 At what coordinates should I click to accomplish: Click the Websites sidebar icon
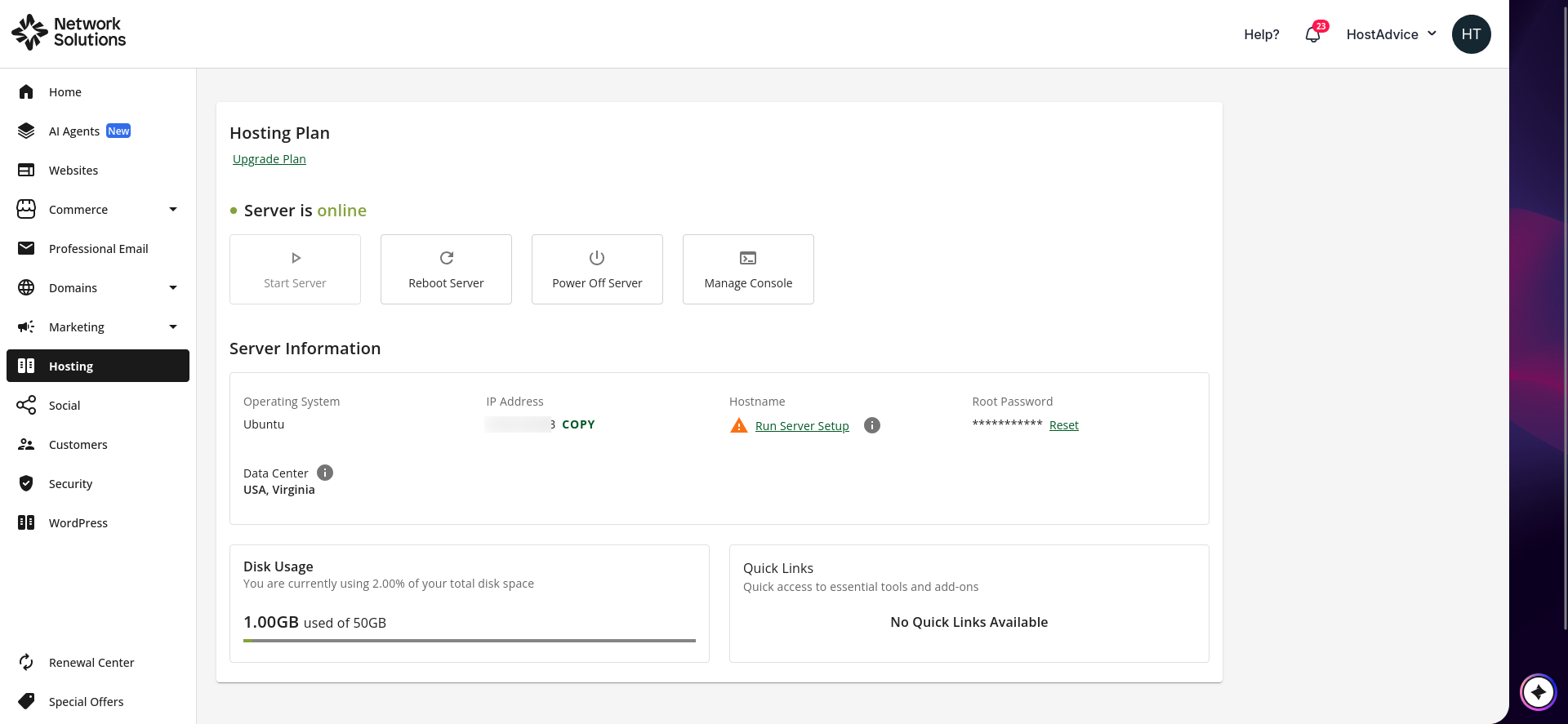(26, 170)
